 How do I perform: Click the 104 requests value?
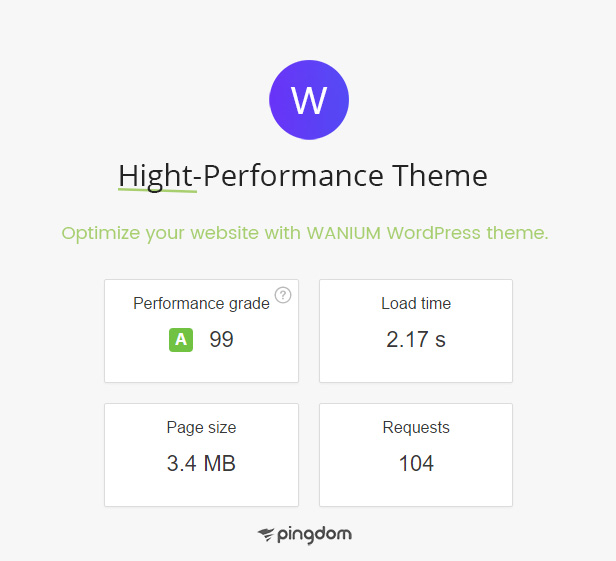point(416,463)
